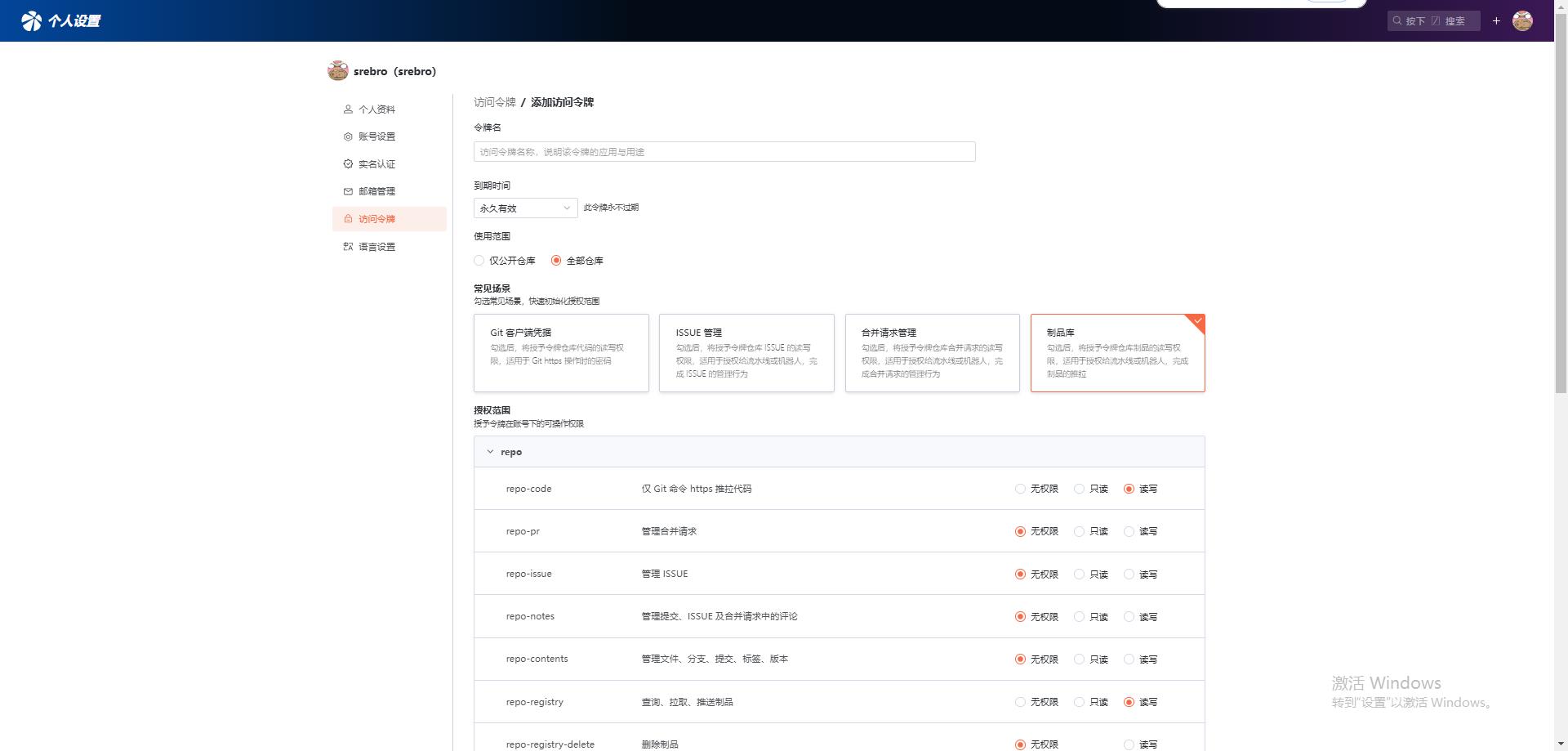This screenshot has height=751, width=1568.
Task: Click the 令牌名 input field
Action: [x=724, y=152]
